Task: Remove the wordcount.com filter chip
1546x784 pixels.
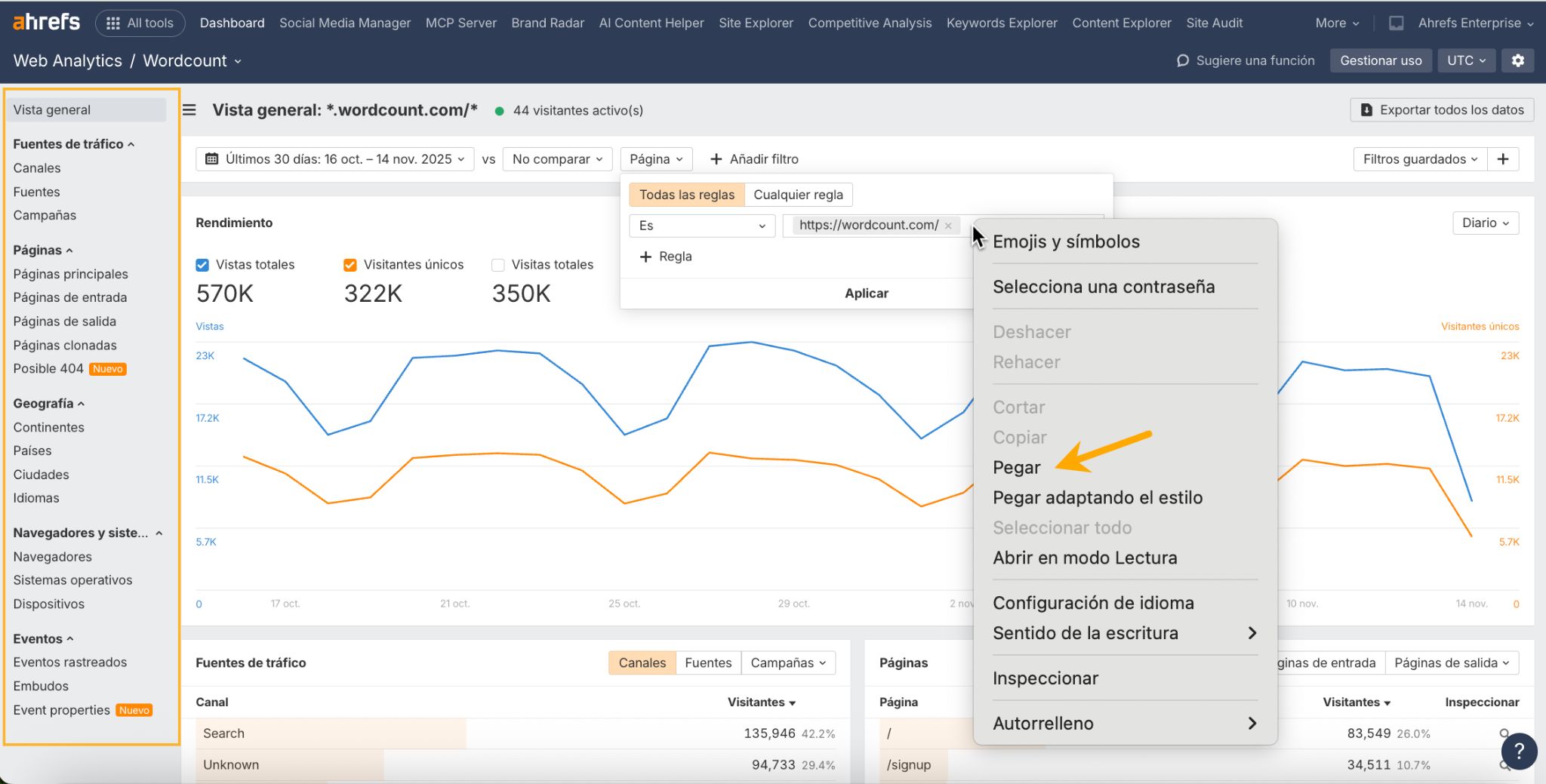Action: [x=947, y=225]
